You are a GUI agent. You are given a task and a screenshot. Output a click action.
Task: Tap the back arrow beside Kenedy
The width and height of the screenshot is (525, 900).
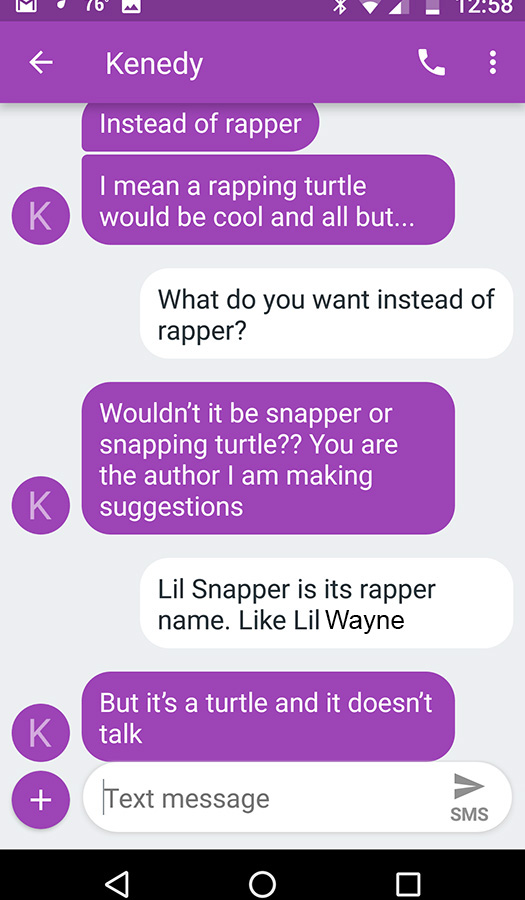[x=41, y=63]
